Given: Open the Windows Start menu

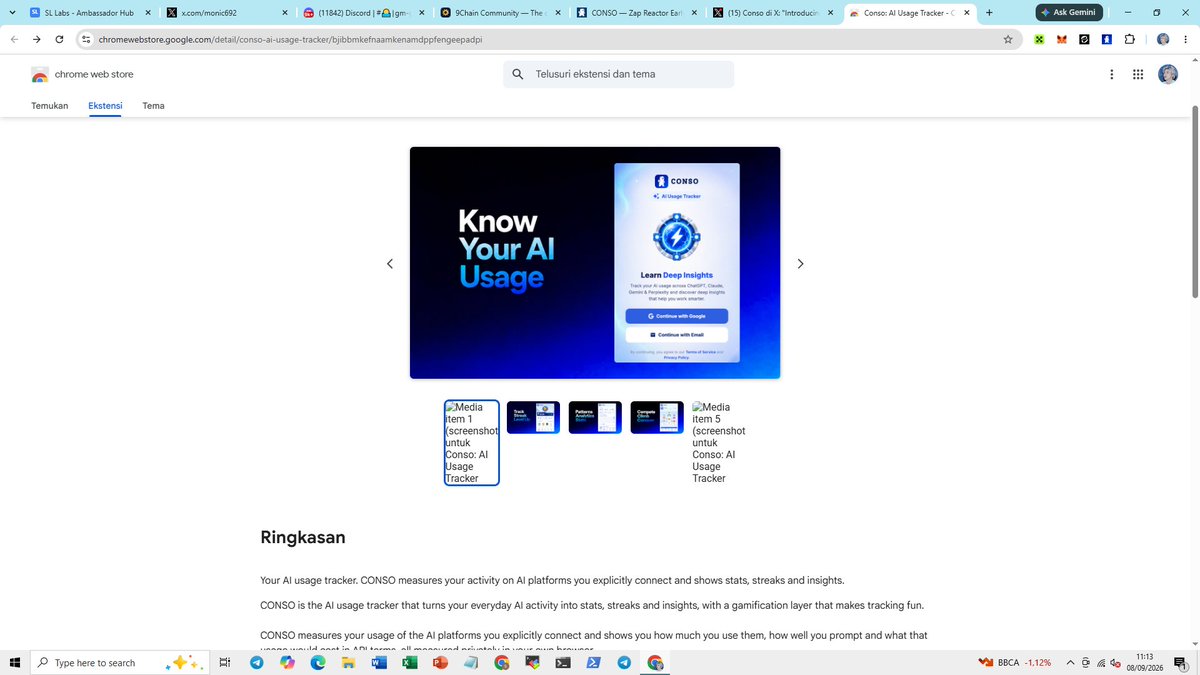Looking at the screenshot, I should (x=14, y=662).
